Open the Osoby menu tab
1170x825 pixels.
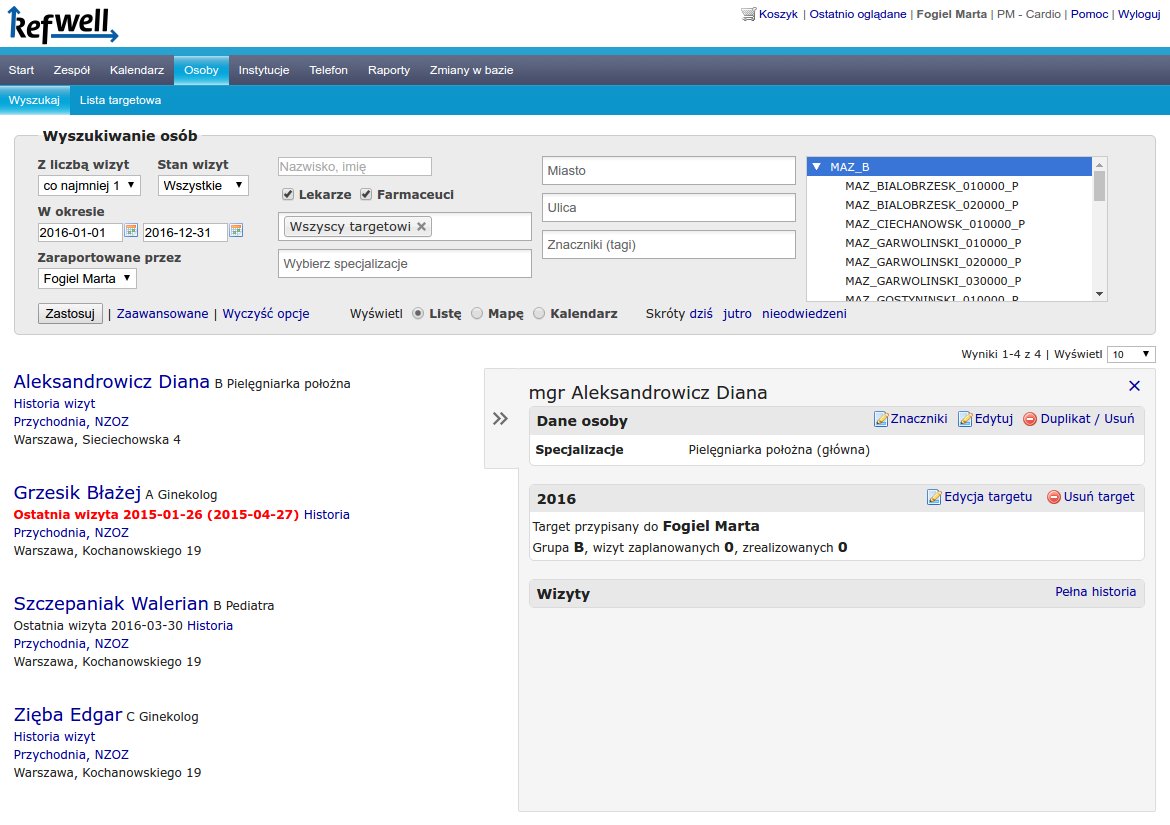pyautogui.click(x=201, y=70)
